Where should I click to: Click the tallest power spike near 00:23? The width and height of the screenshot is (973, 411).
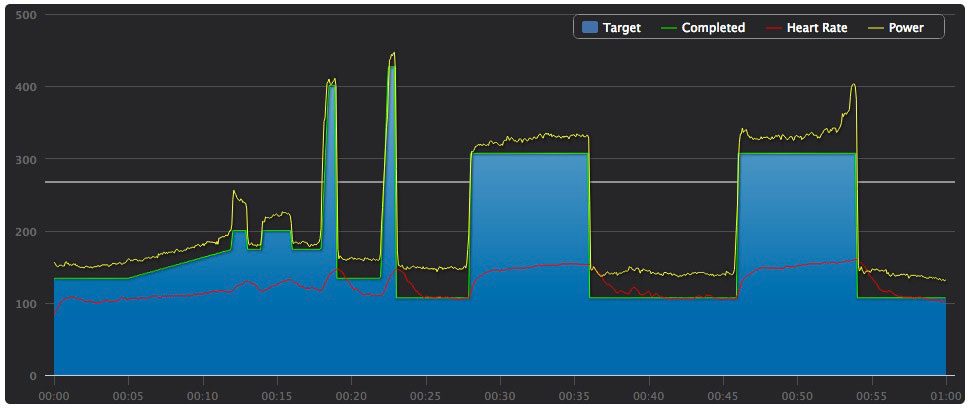tap(392, 56)
